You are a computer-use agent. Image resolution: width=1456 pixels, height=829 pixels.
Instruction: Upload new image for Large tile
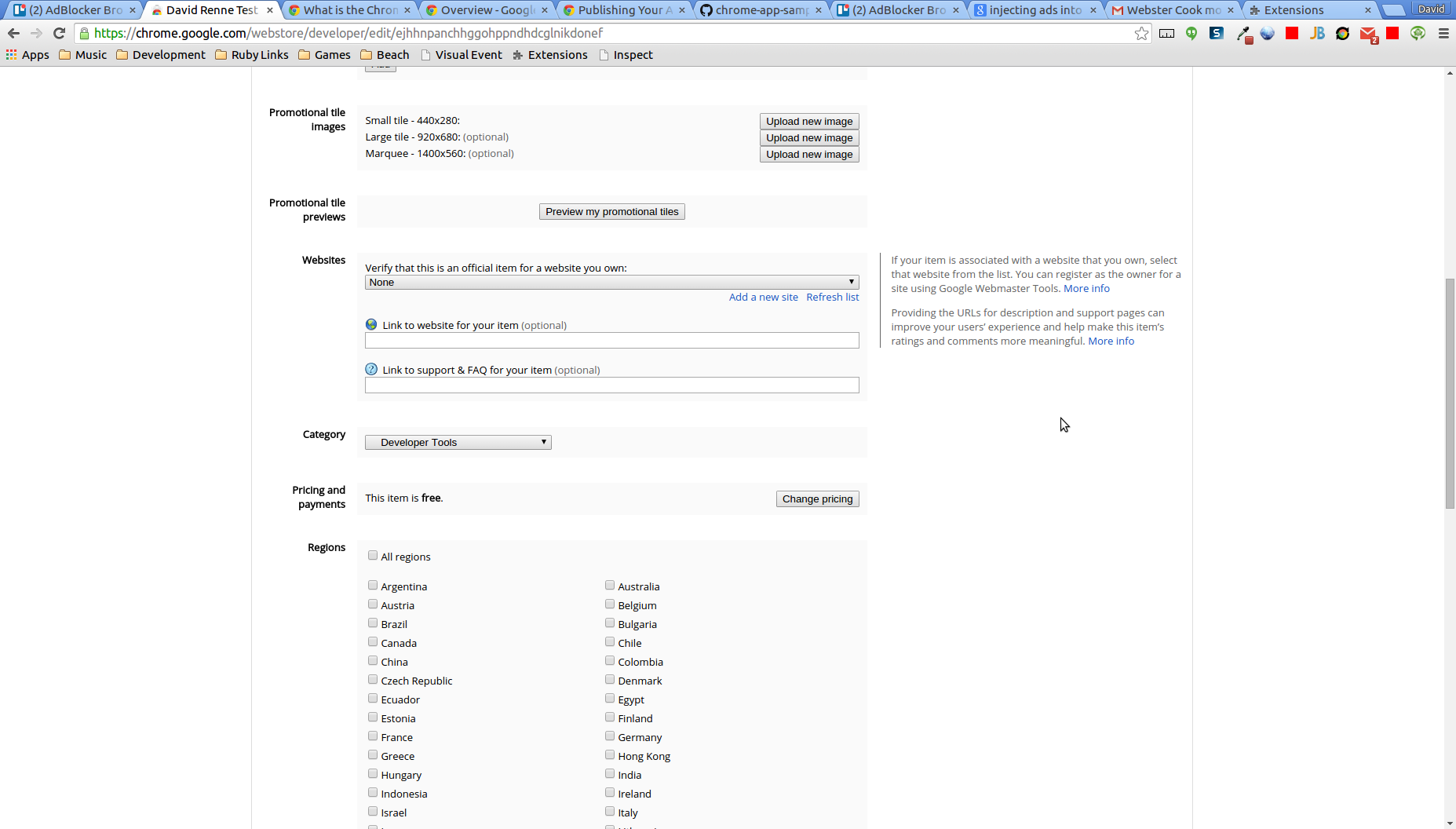809,137
